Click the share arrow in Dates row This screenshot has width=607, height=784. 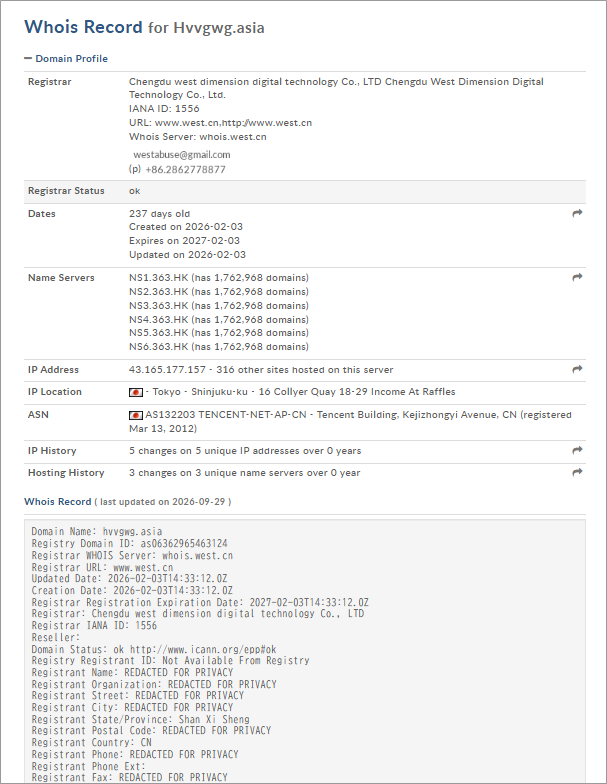tap(577, 214)
